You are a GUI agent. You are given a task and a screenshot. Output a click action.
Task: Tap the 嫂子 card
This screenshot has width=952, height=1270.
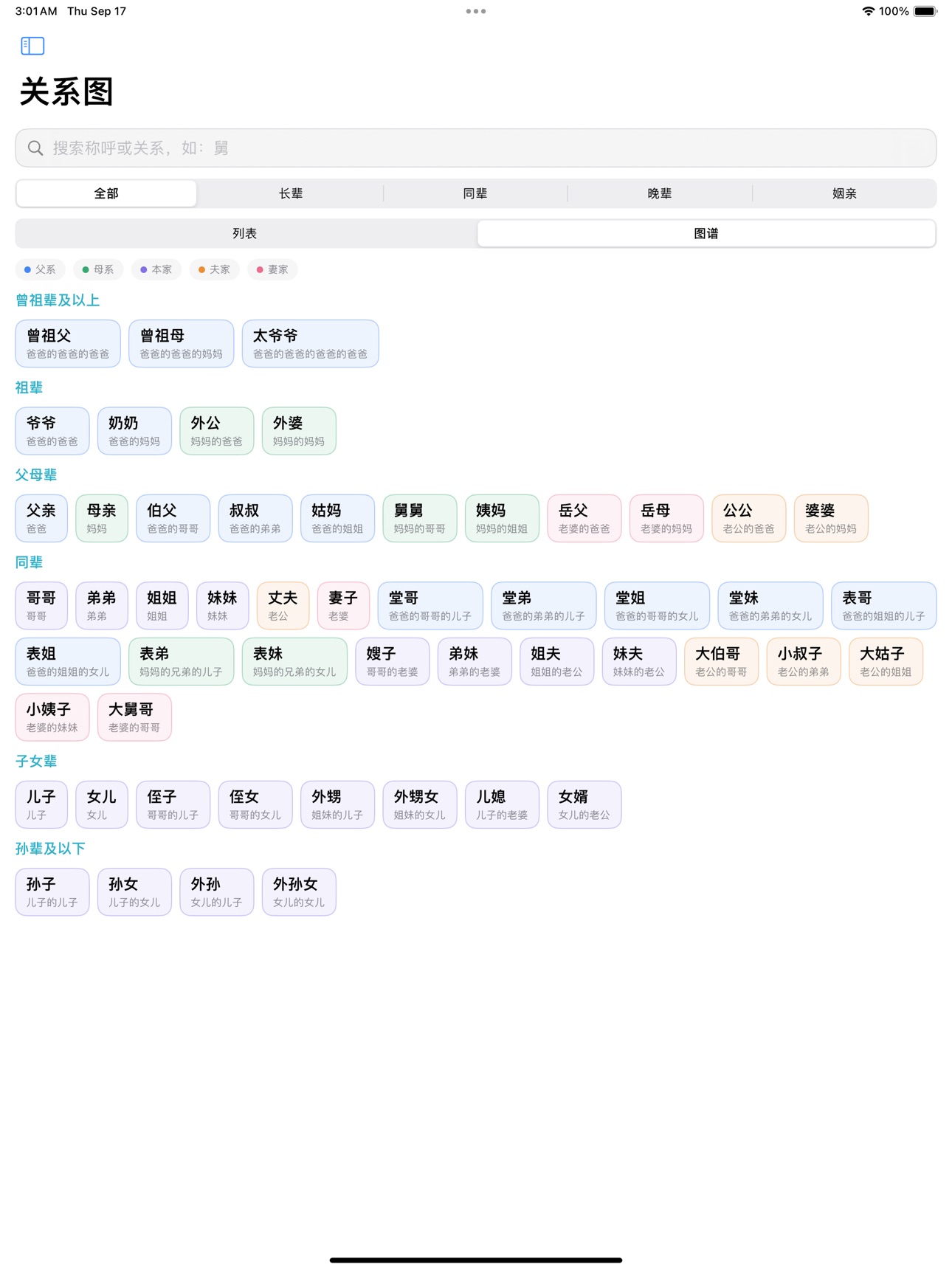pyautogui.click(x=393, y=662)
